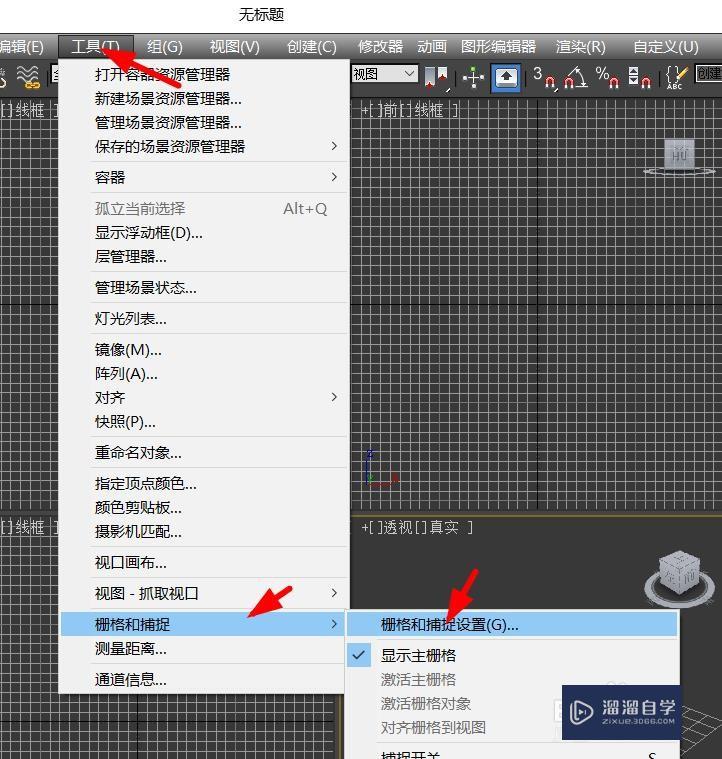Viewport: 722px width, 759px height.
Task: Open 颜色剪贴板... menu item
Action: coord(203,508)
